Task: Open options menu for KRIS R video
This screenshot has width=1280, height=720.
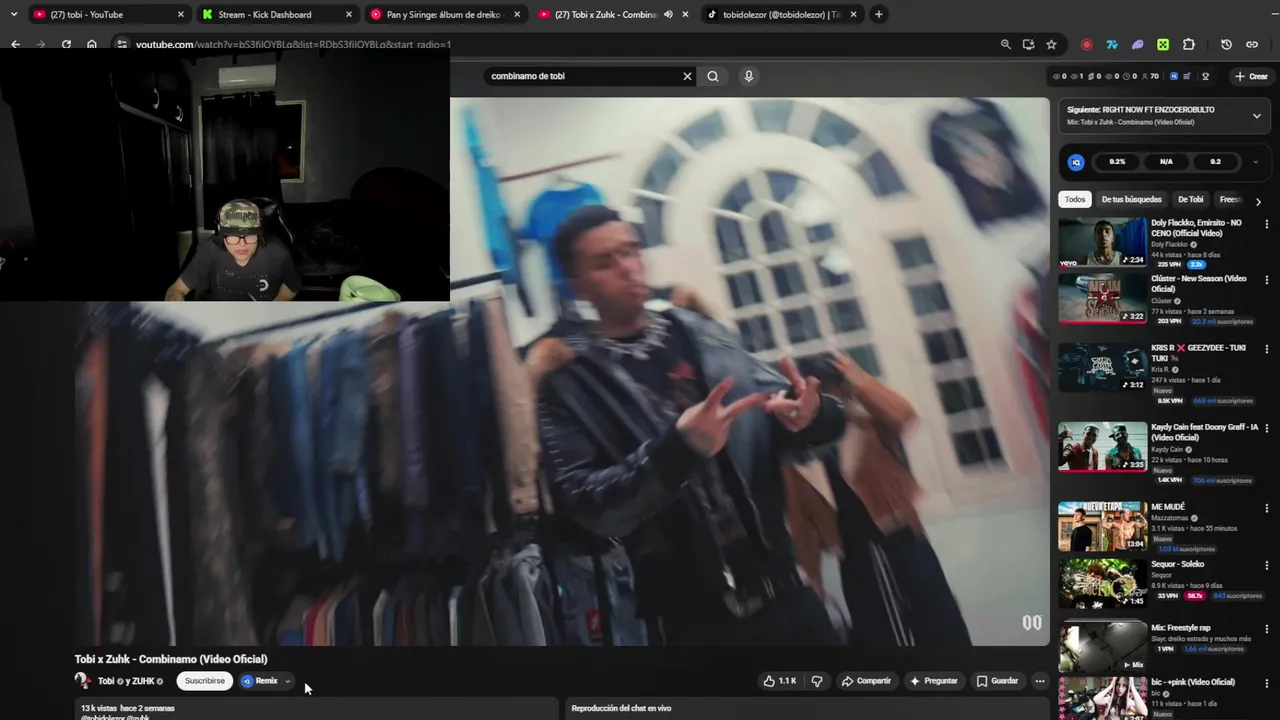Action: click(1267, 349)
